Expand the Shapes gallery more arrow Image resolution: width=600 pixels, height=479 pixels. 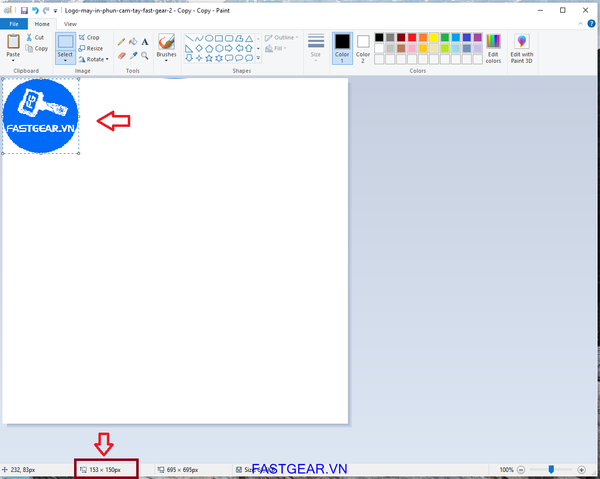tap(258, 58)
